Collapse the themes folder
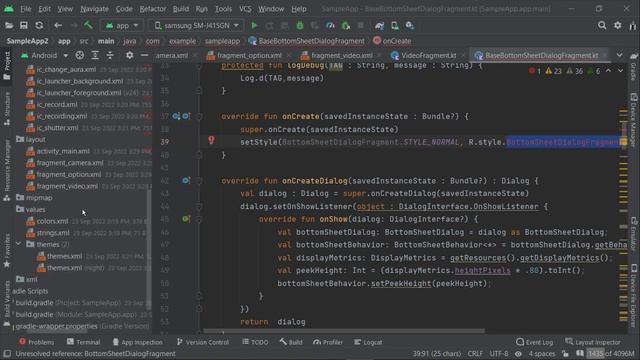Image resolution: width=640 pixels, height=360 pixels. click(x=18, y=244)
